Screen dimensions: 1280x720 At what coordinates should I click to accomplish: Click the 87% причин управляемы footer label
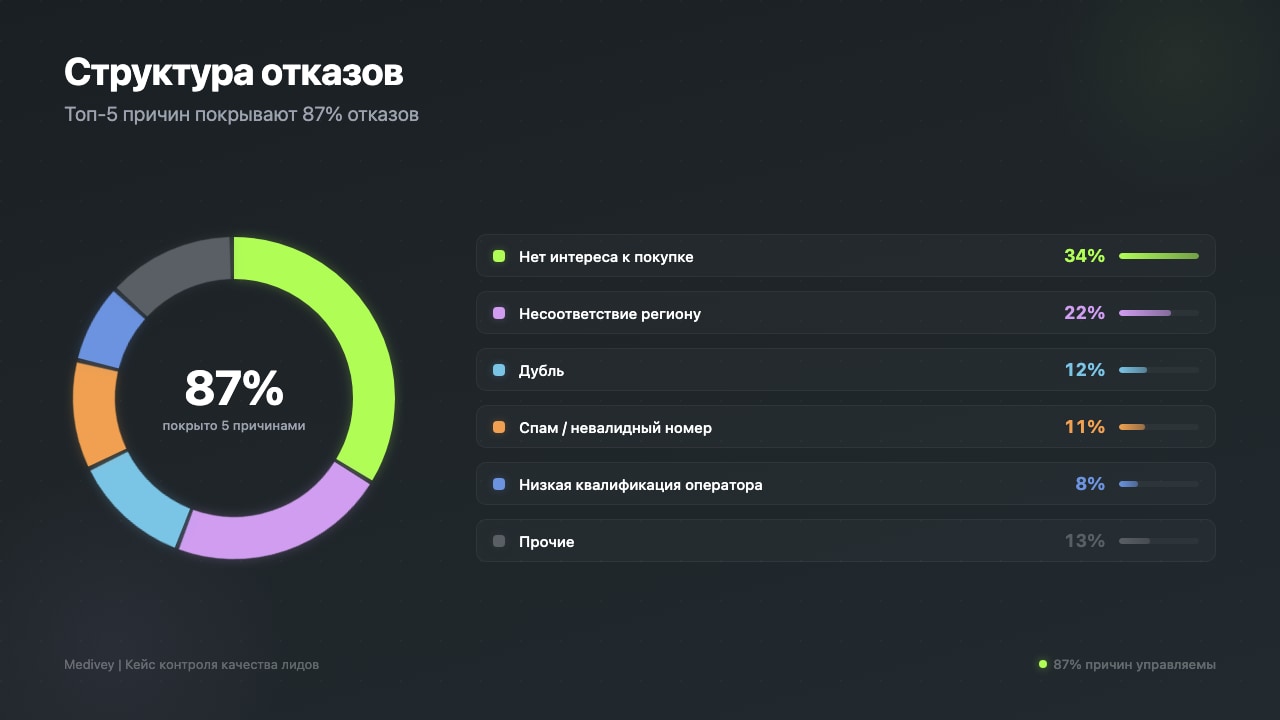[1134, 664]
